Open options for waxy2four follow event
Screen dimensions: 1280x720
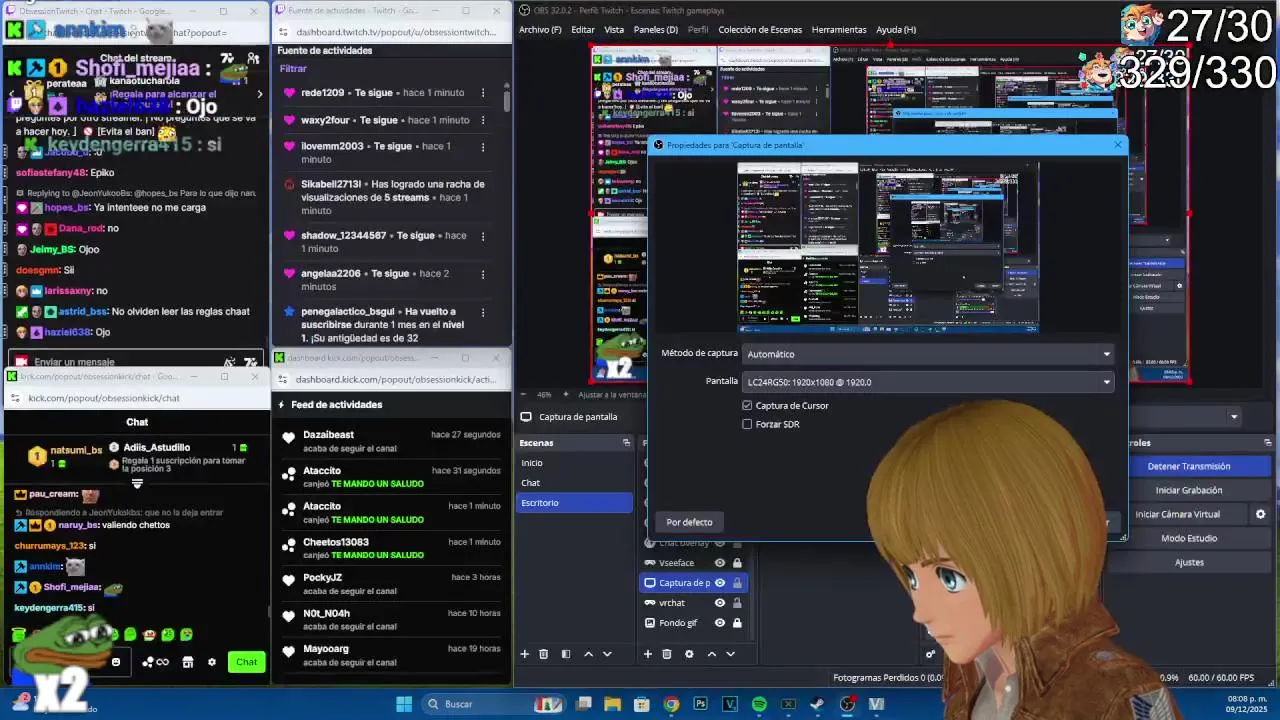(x=483, y=120)
